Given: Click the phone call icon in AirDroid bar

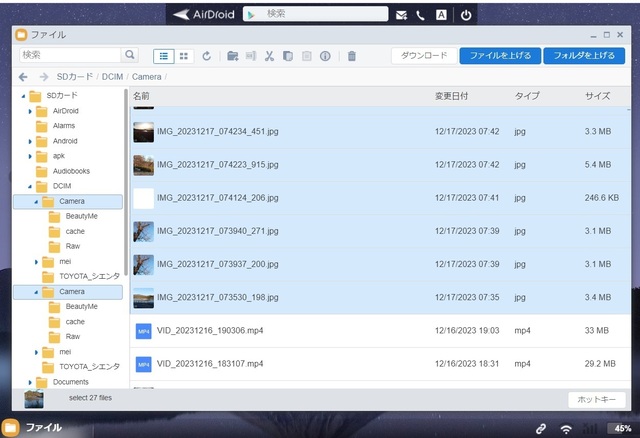Looking at the screenshot, I should click(x=420, y=16).
